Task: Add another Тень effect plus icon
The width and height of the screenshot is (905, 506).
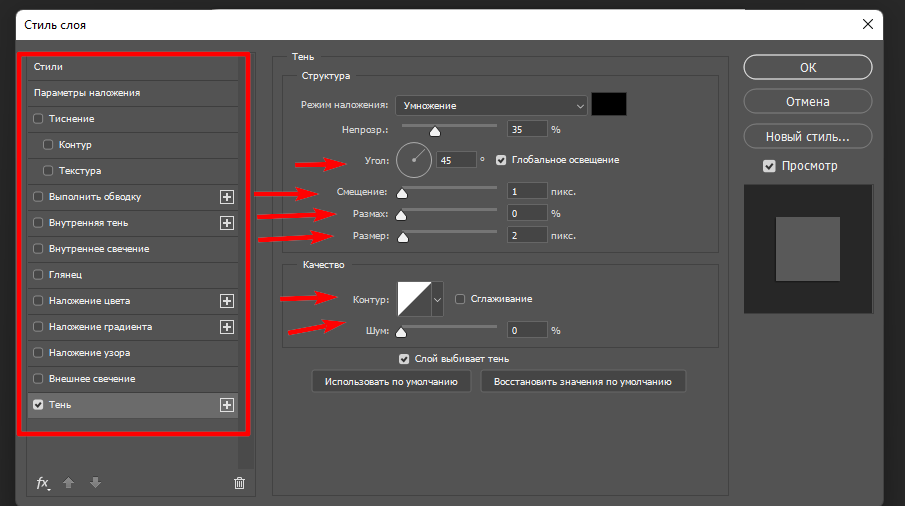Action: click(227, 405)
